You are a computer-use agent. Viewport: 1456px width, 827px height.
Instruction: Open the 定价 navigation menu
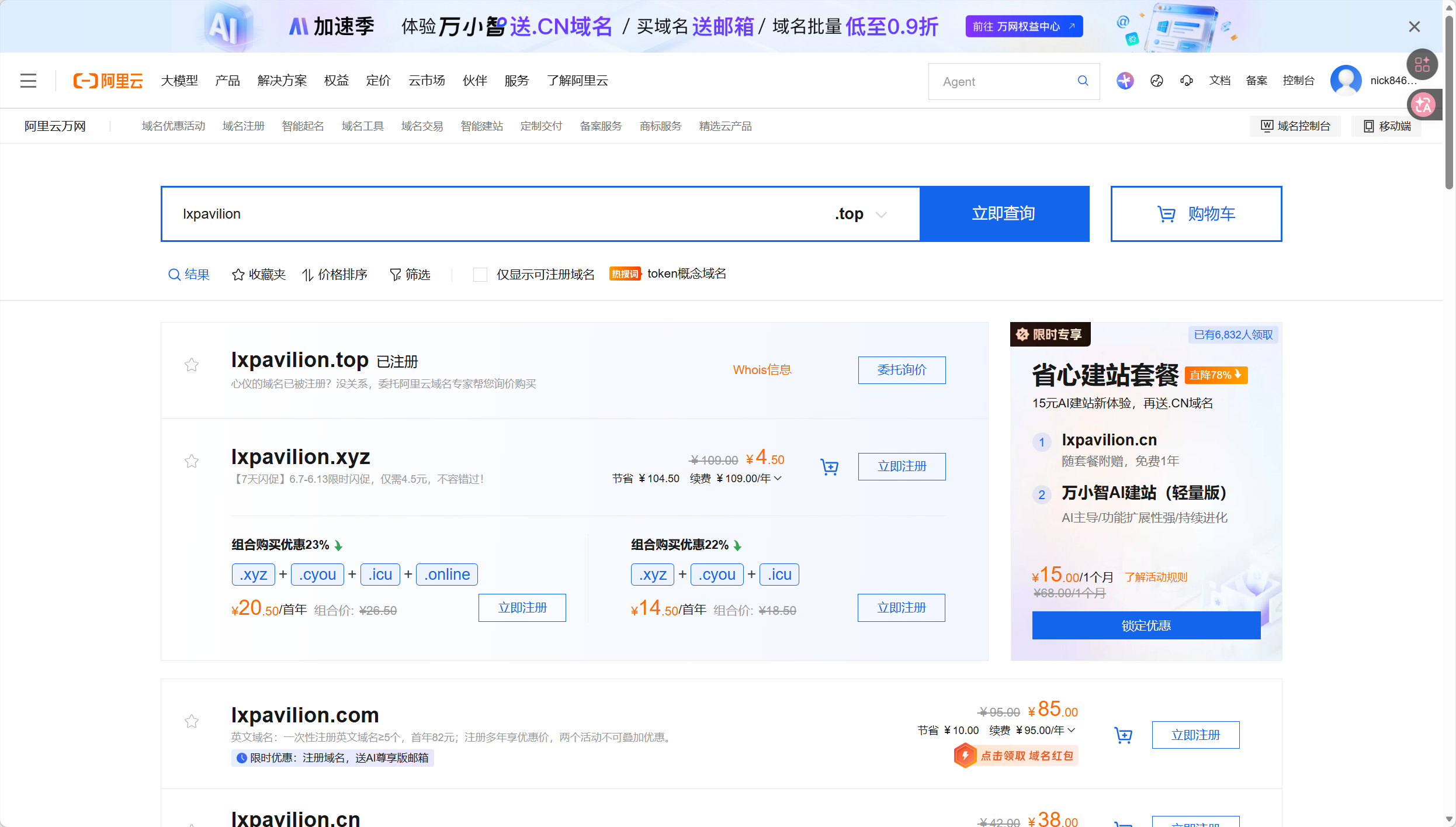tap(379, 81)
